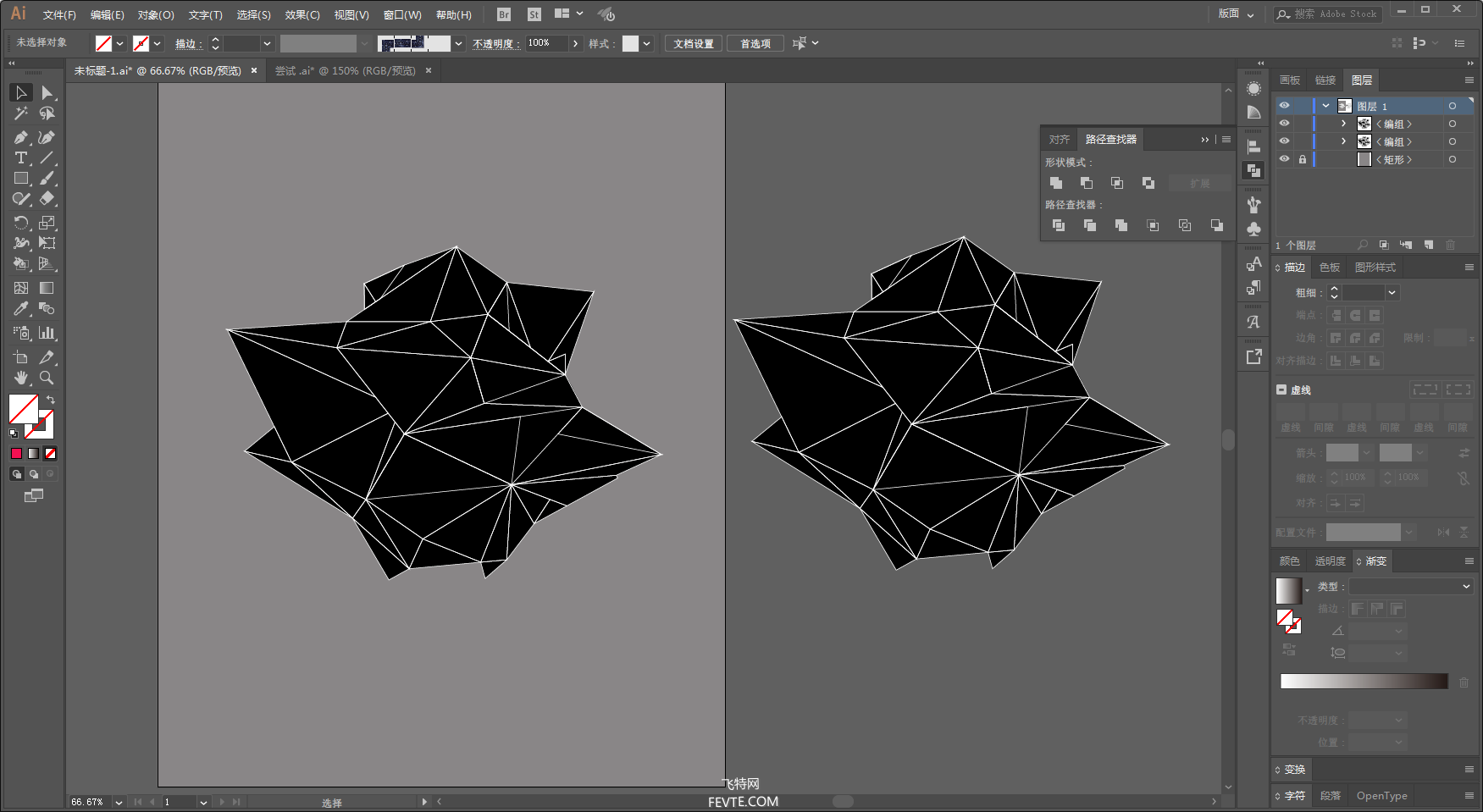The width and height of the screenshot is (1483, 812).
Task: Select the Artboard tool
Action: [x=21, y=356]
